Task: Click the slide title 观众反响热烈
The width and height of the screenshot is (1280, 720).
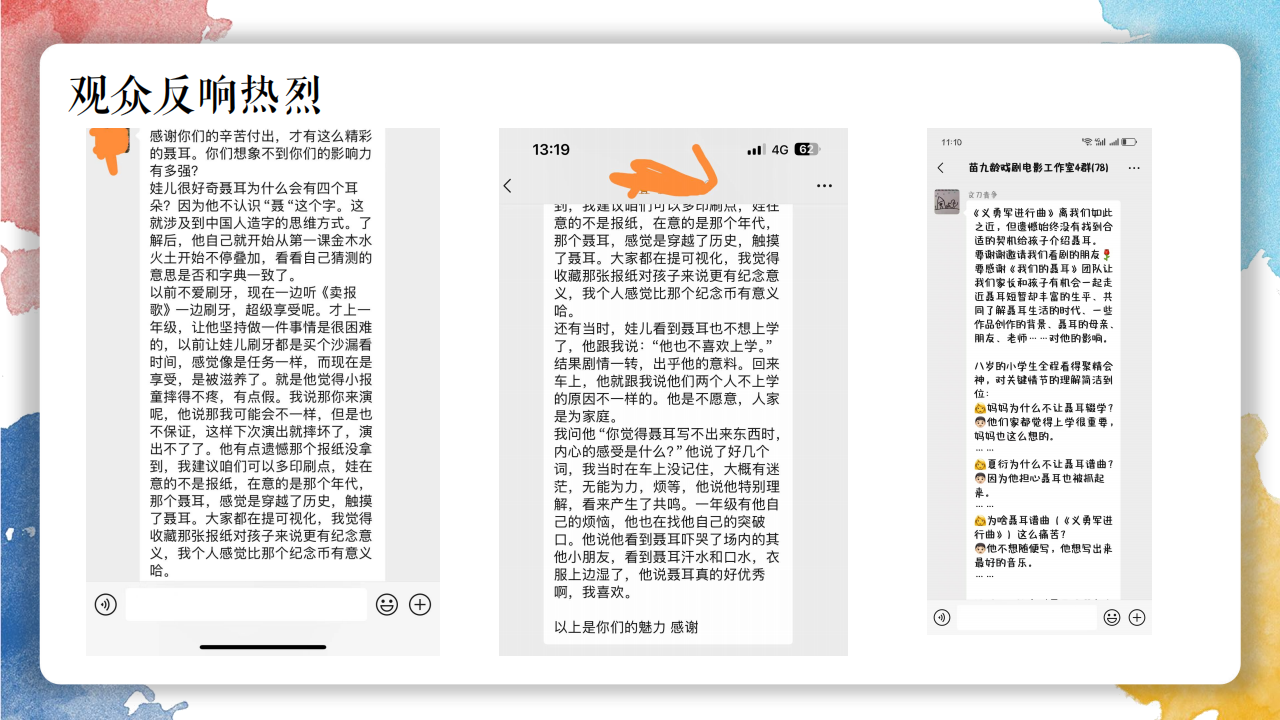Action: pyautogui.click(x=195, y=95)
